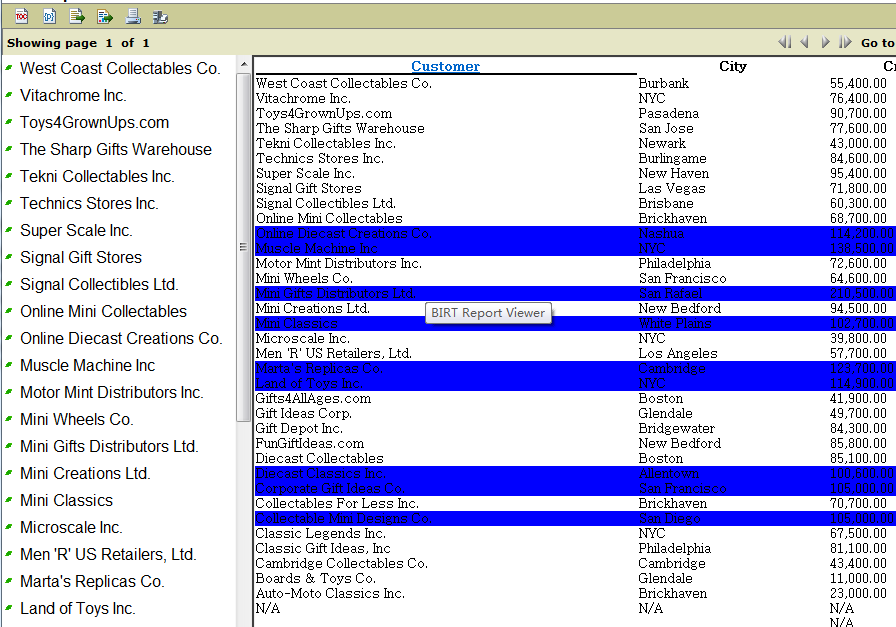Go to the last page arrow
Viewport: 896px width, 627px height.
845,42
